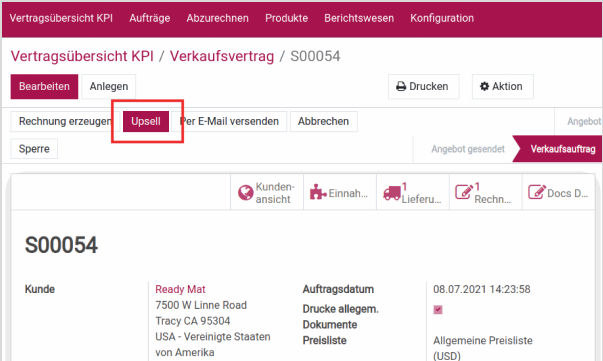The height and width of the screenshot is (361, 603).
Task: Select the Angebot gesendet status stage
Action: click(x=468, y=149)
